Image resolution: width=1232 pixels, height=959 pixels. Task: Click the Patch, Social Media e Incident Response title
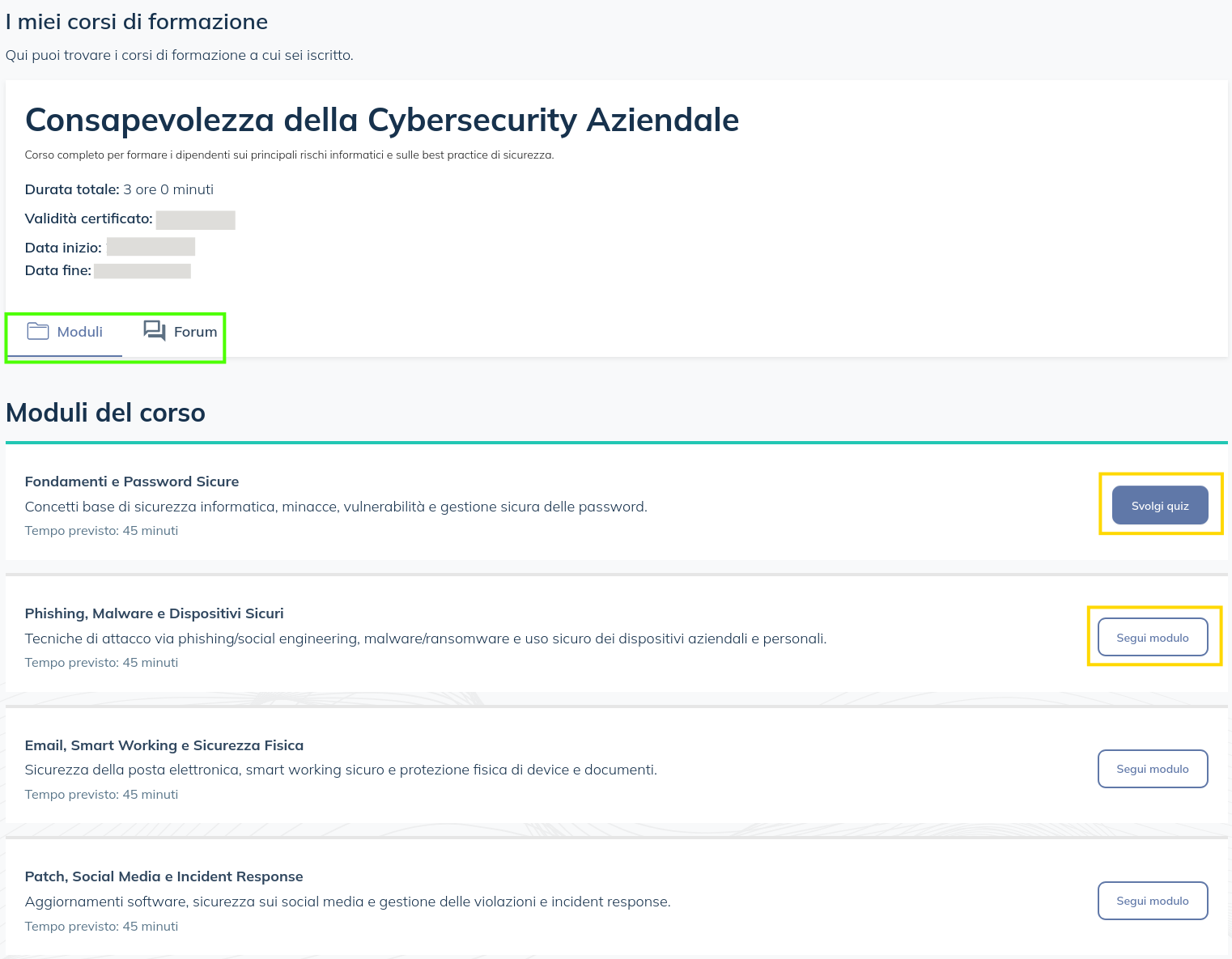click(164, 876)
